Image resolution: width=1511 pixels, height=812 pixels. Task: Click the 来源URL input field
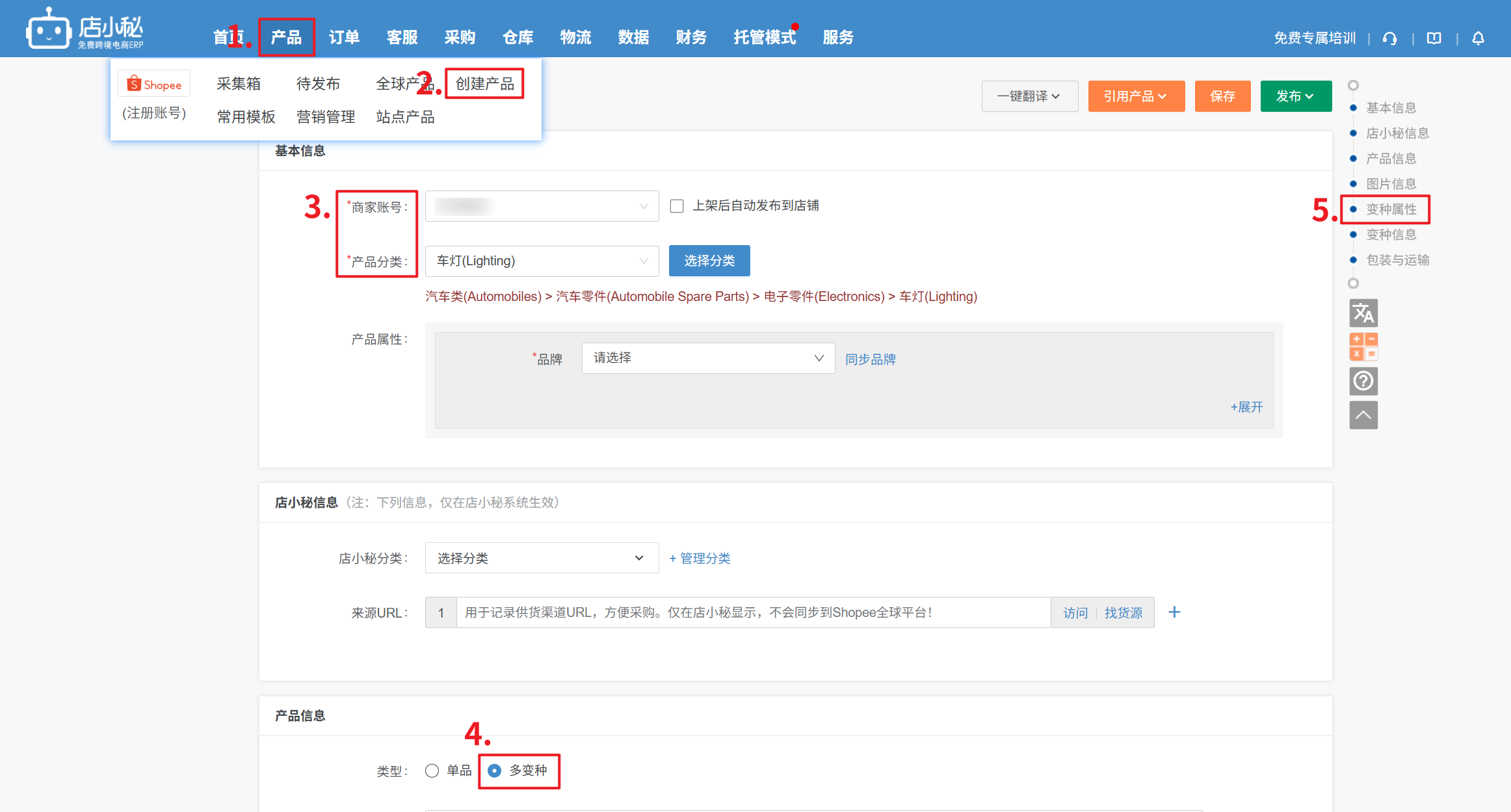pos(753,612)
